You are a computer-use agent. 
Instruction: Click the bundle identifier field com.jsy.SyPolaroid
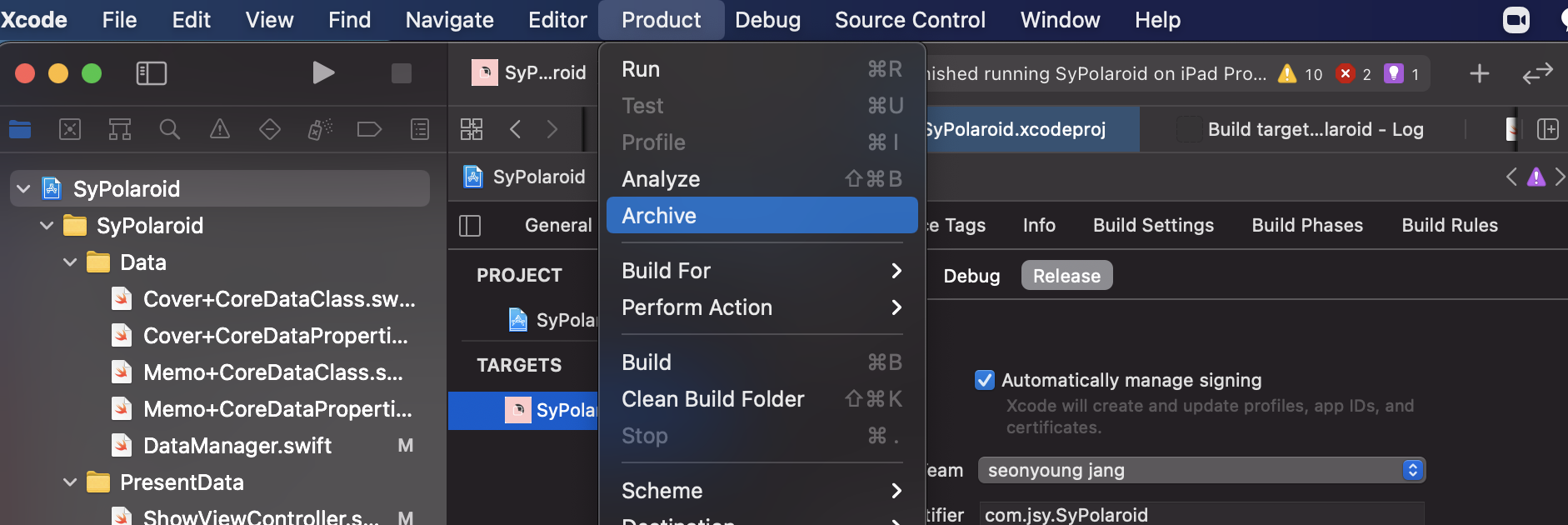click(1201, 514)
